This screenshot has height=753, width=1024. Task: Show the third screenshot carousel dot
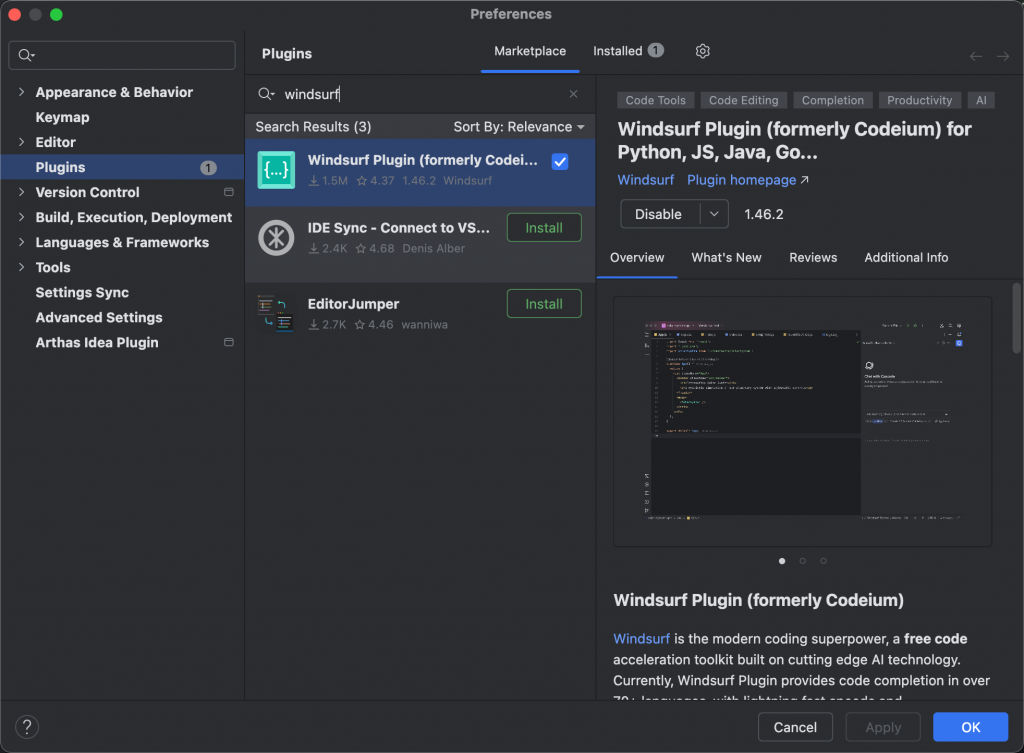point(824,561)
